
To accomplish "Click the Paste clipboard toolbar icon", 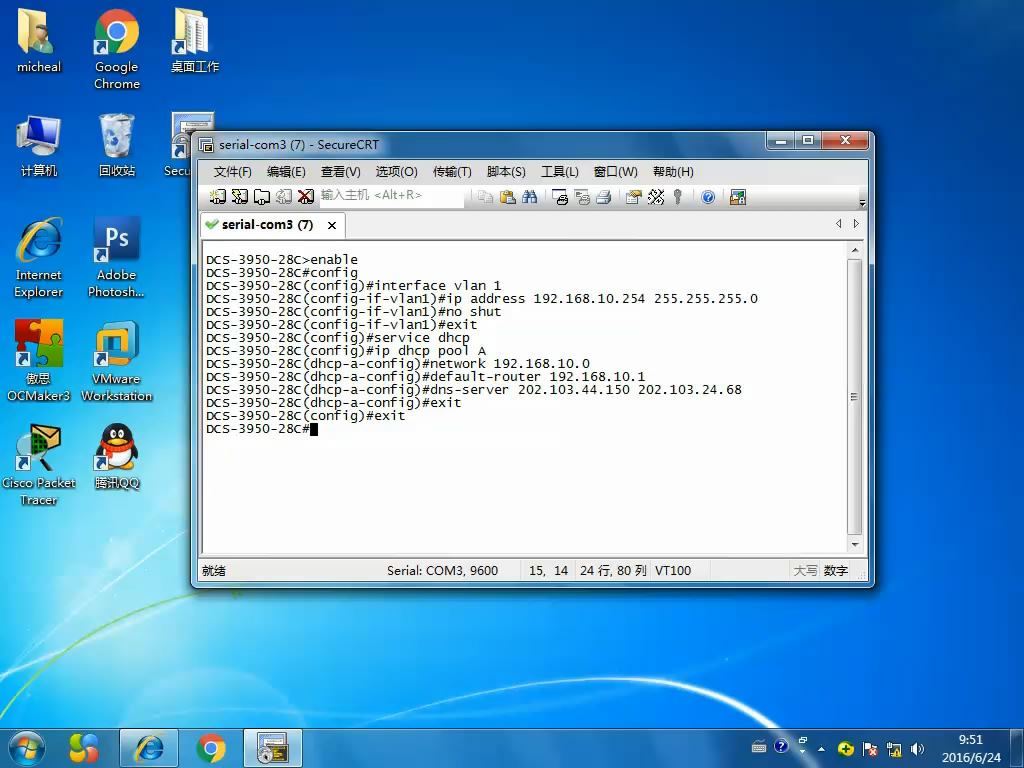I will tap(507, 197).
